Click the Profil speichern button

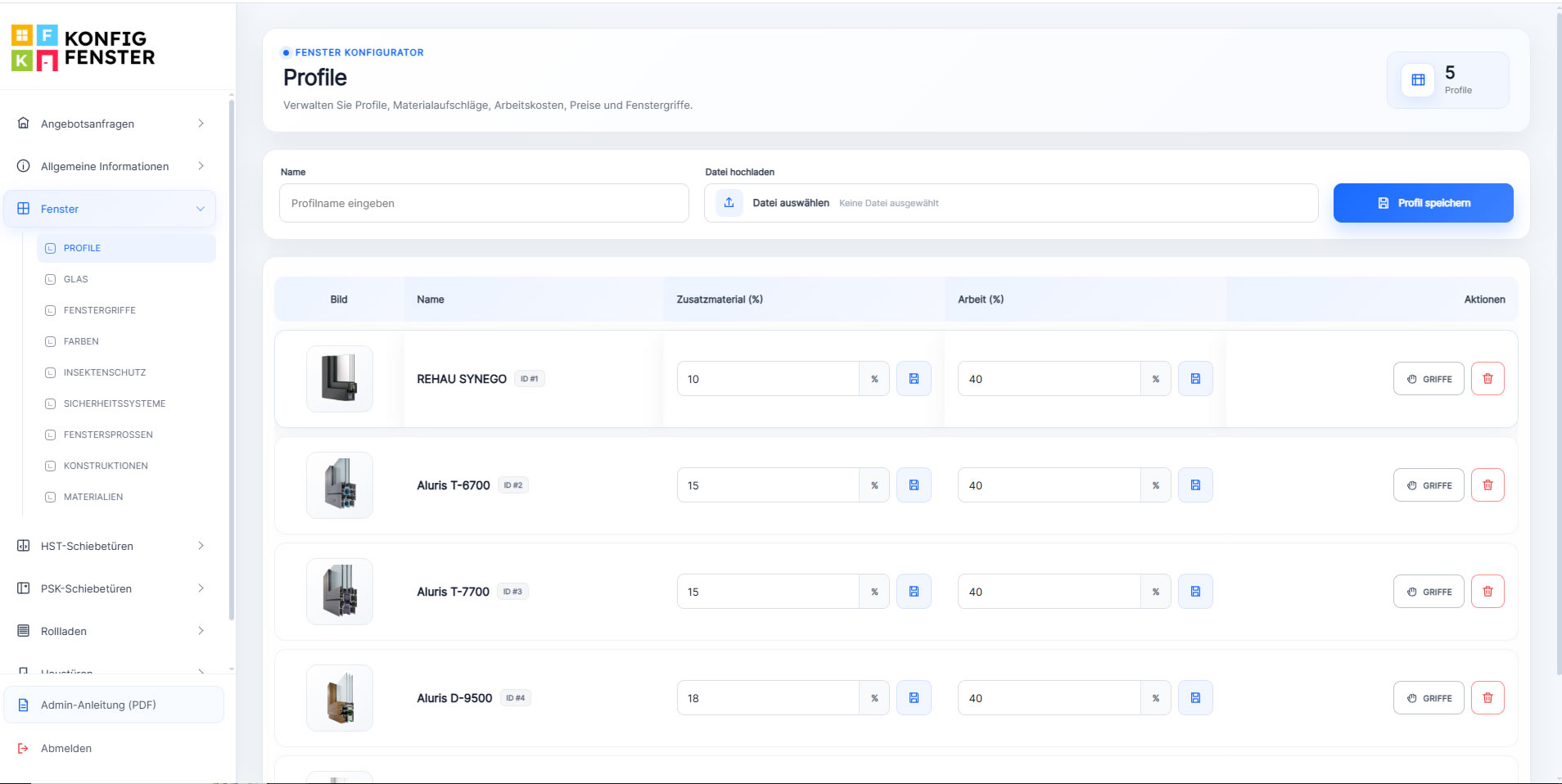tap(1423, 203)
